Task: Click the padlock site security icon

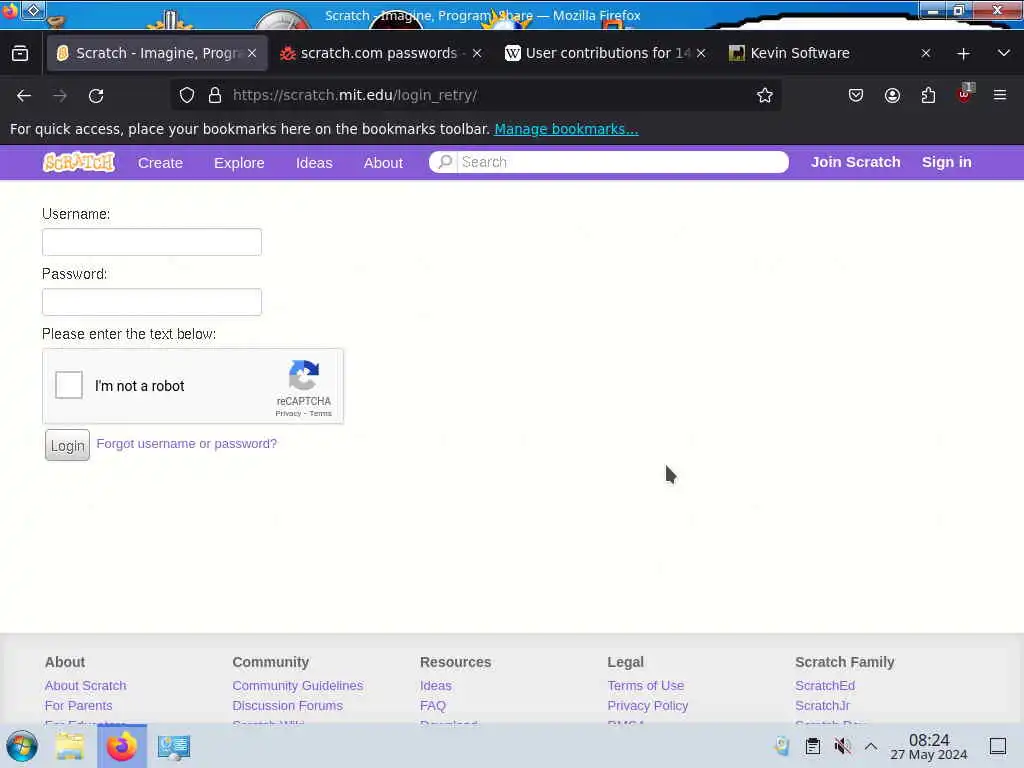Action: pyautogui.click(x=215, y=95)
